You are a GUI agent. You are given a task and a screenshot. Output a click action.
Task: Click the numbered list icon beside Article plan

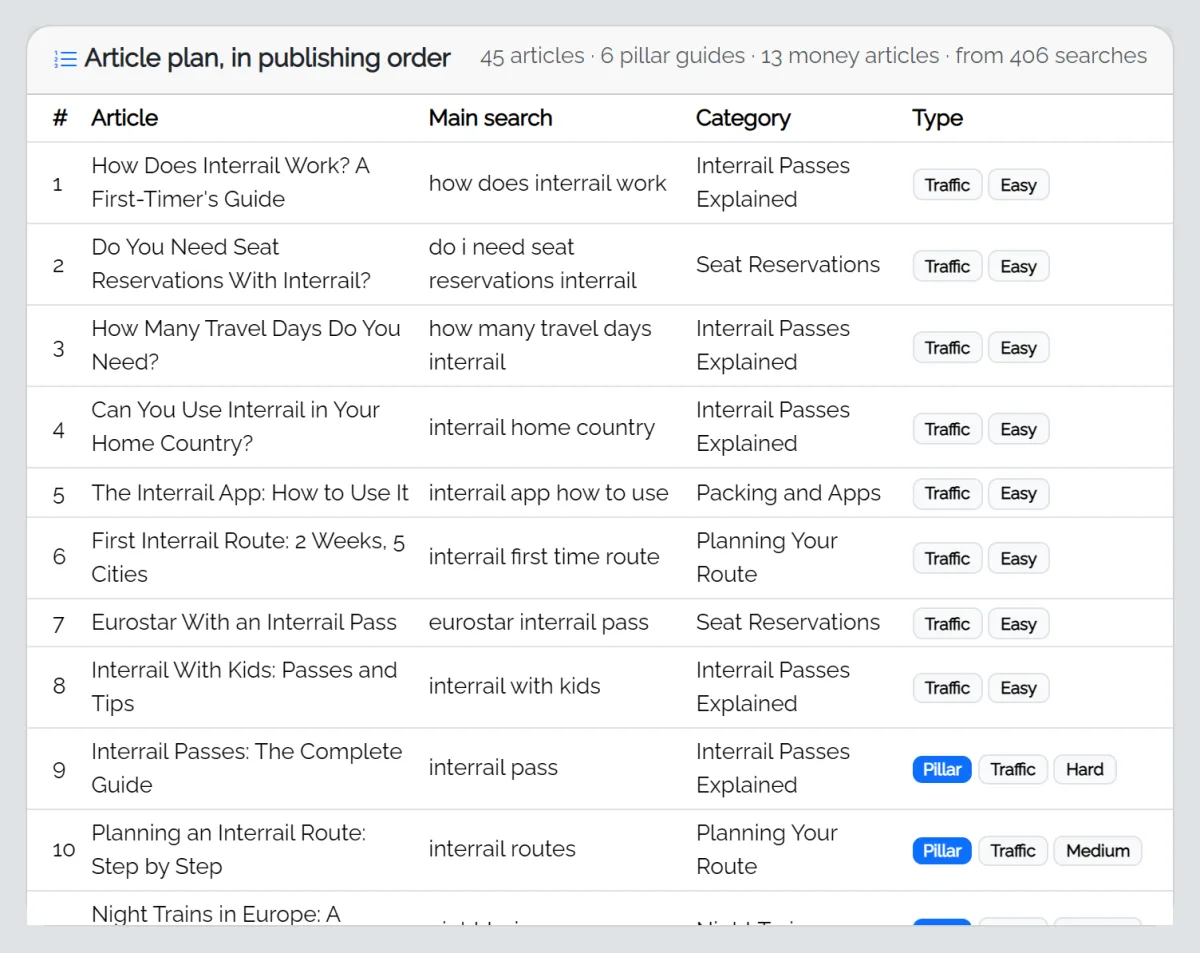(x=65, y=59)
